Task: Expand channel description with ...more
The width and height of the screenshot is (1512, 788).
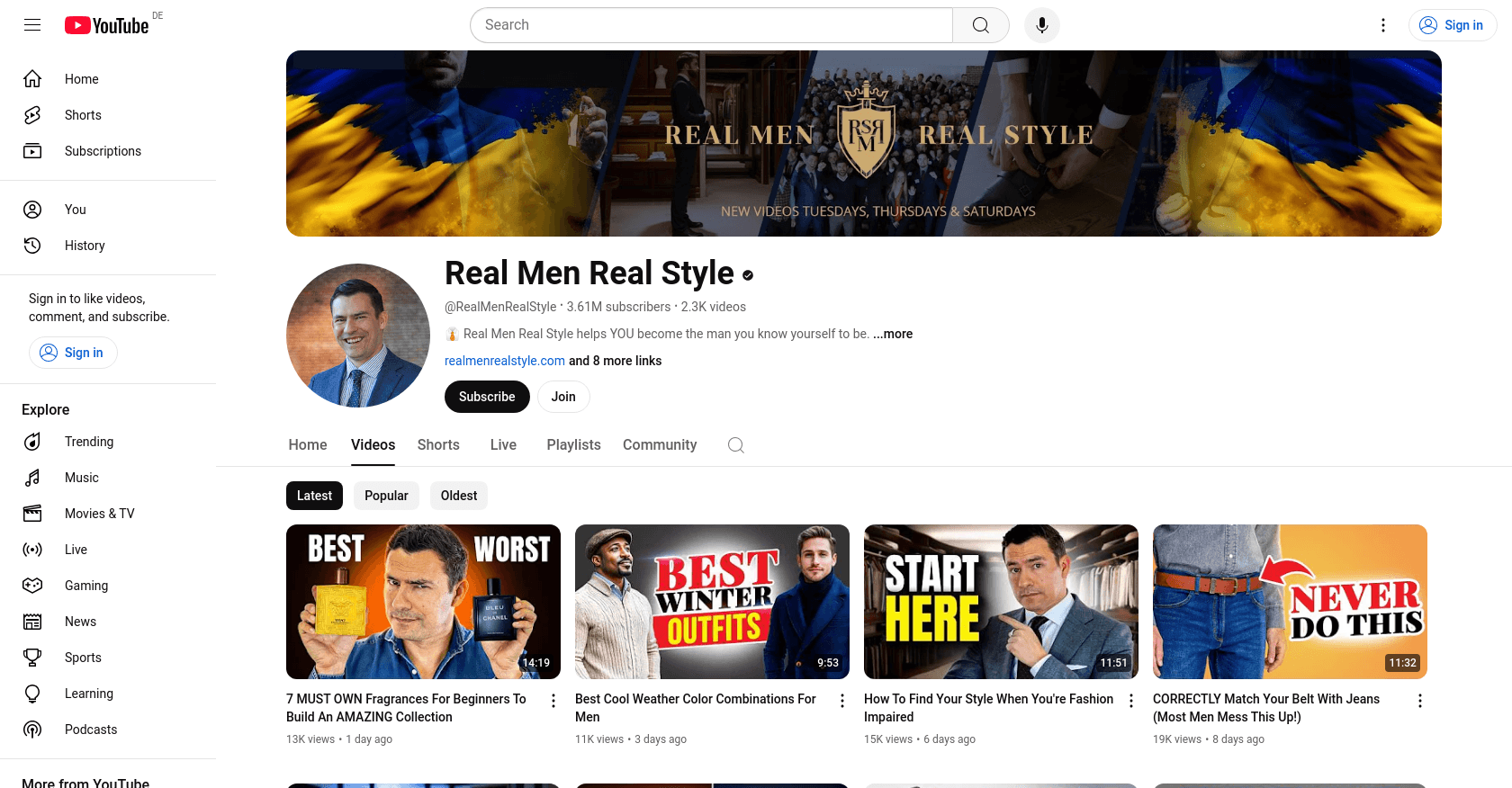Action: 893,334
